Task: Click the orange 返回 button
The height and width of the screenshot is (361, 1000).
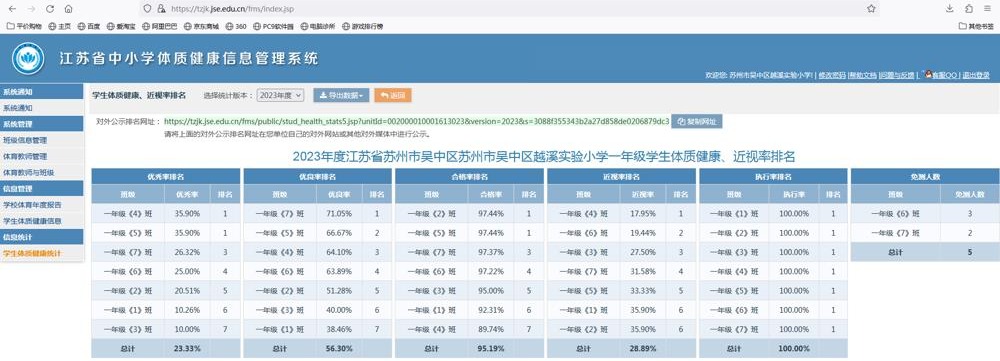Action: coord(393,95)
